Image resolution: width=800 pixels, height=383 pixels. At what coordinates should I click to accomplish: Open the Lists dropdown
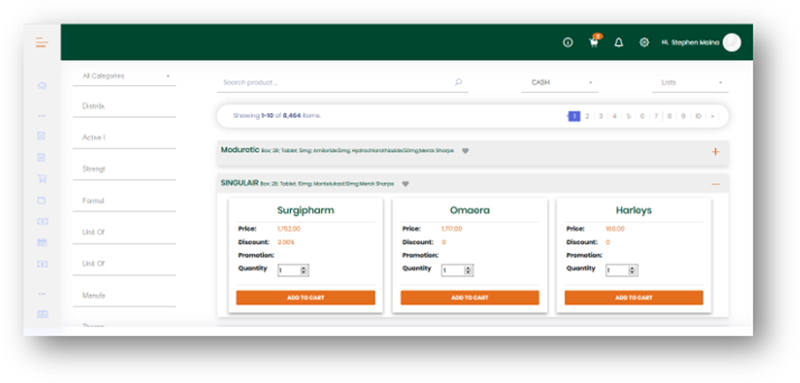tap(690, 83)
